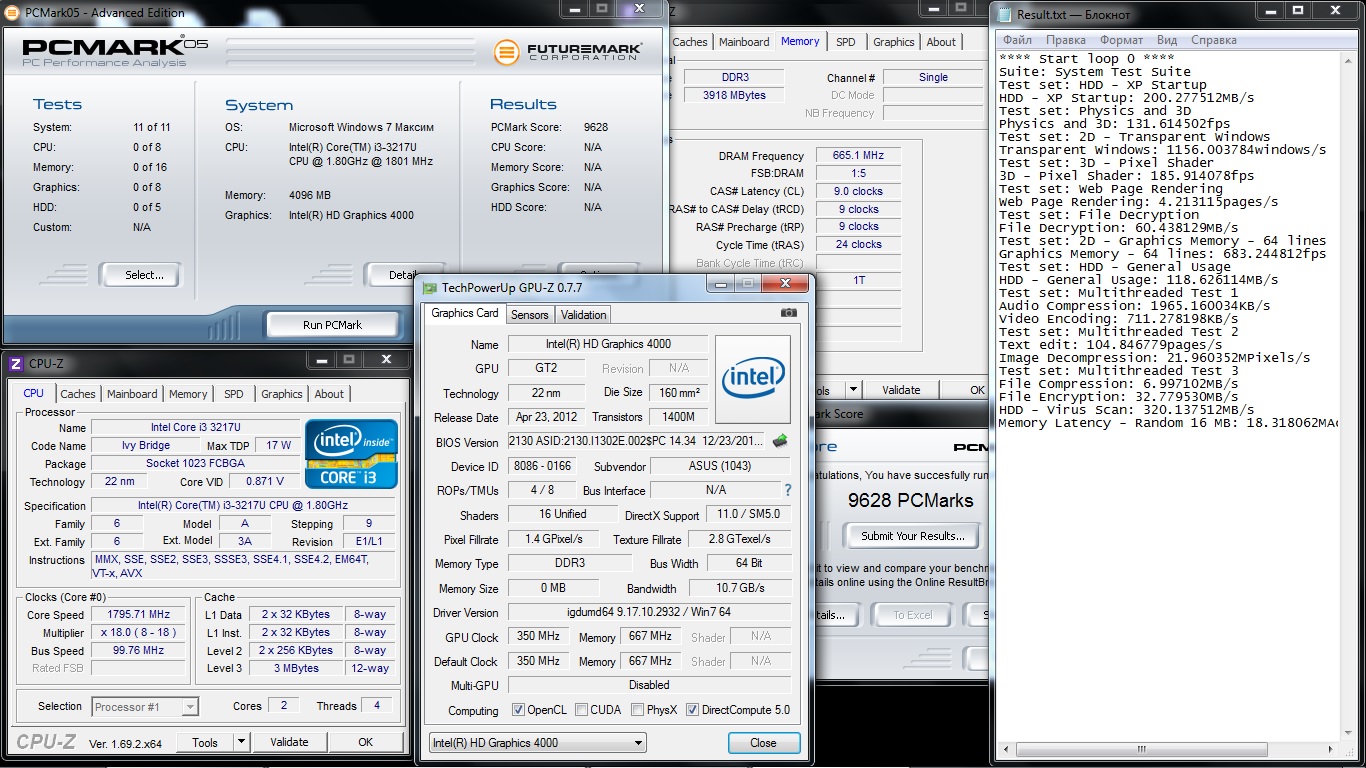Open the Правка menu in Notepad
This screenshot has height=768, width=1366.
[1066, 40]
